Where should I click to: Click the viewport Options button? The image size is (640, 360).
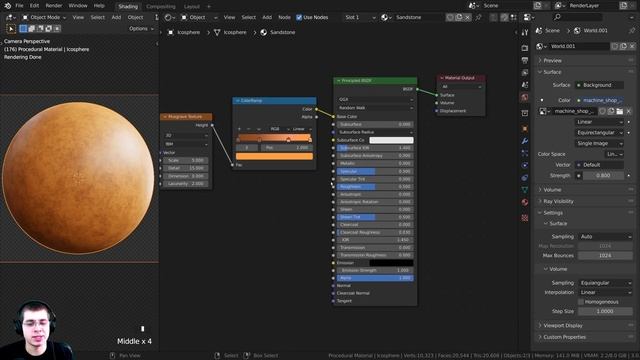point(141,29)
